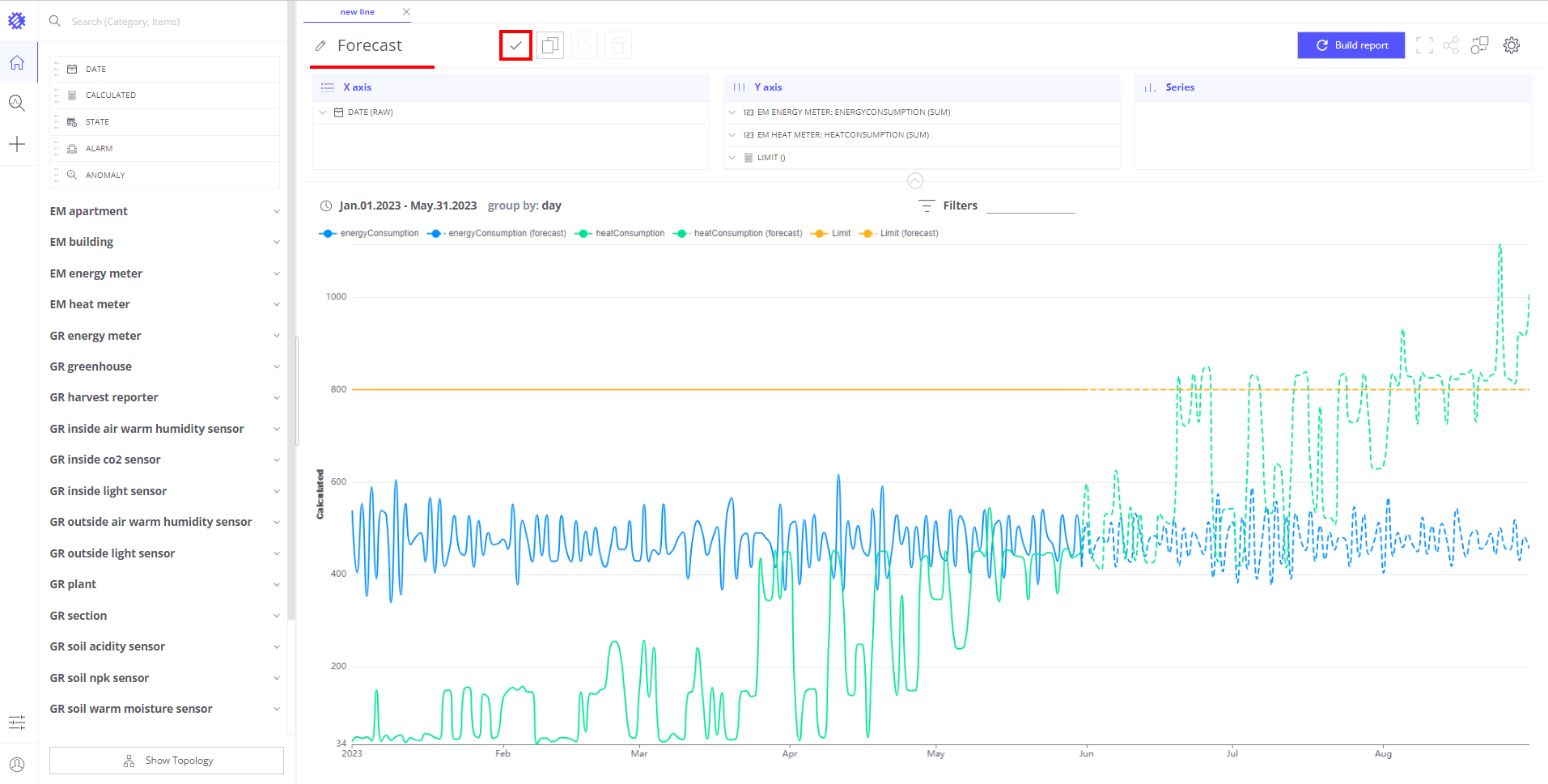Screen dimensions: 1548x784
Task: Toggle heatConsumption (forecast) legend series
Action: point(737,233)
